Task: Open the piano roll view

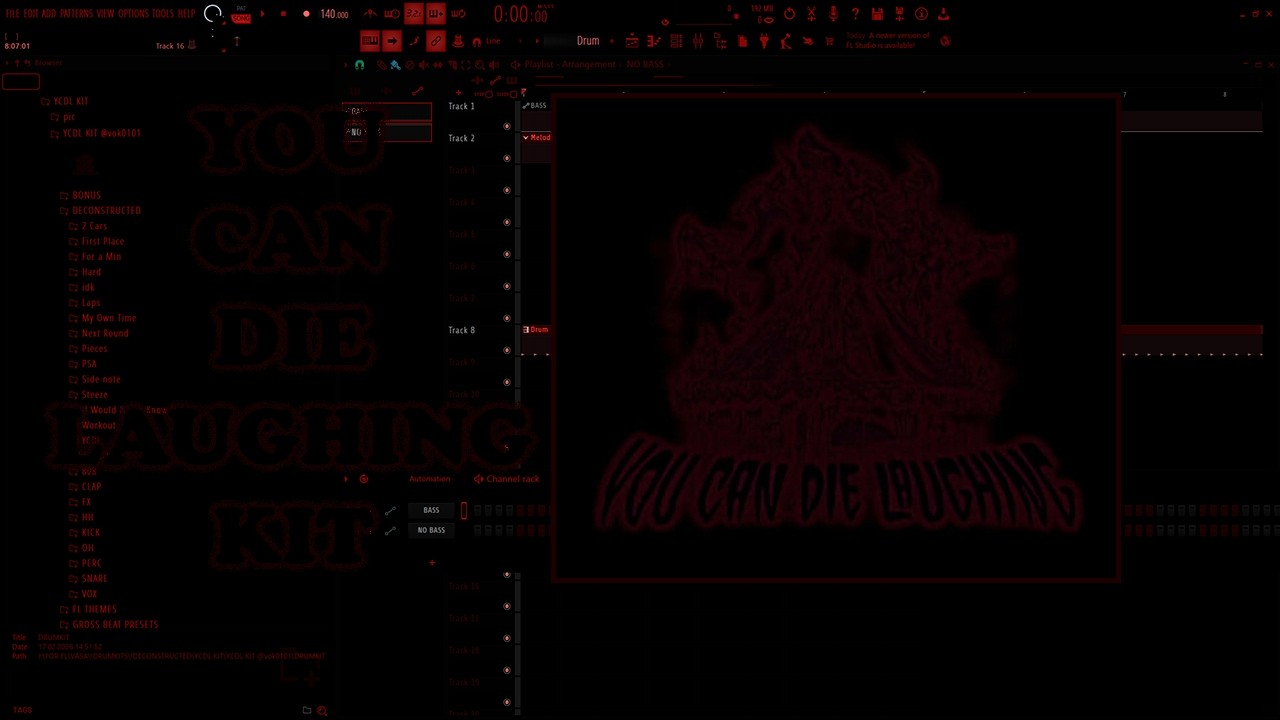Action: coord(654,41)
